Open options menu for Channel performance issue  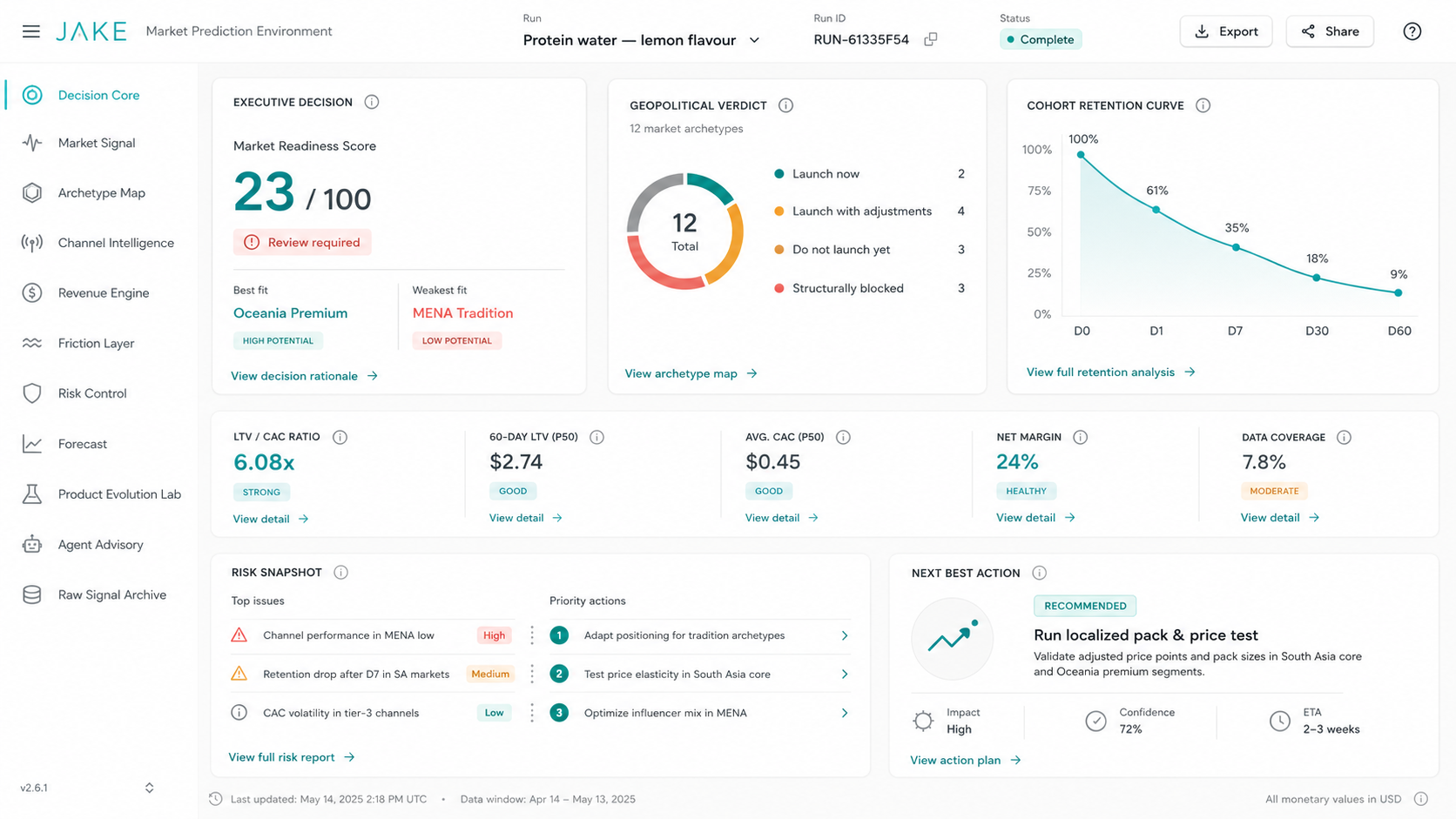click(532, 635)
